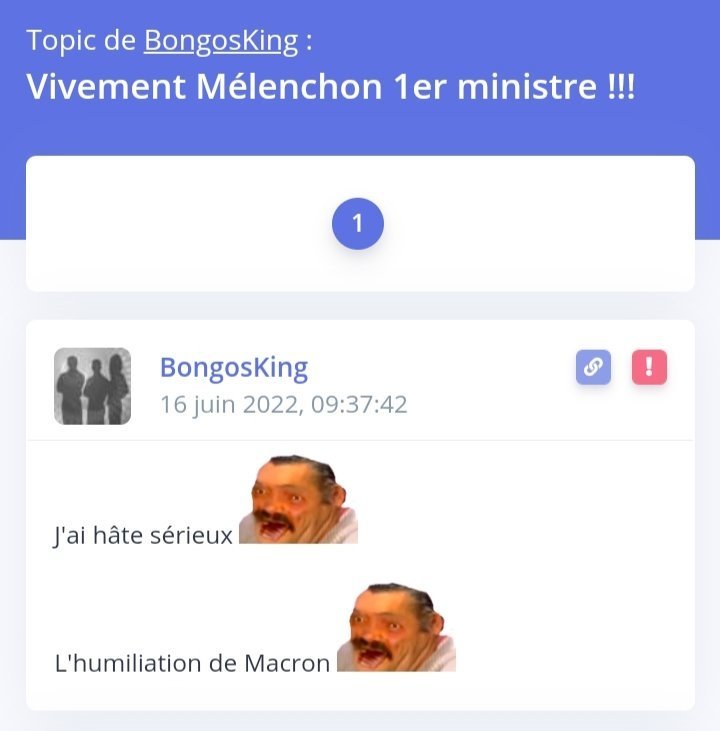Screen dimensions: 720x731
Task: Copy the post permalink with chain icon
Action: pos(593,367)
